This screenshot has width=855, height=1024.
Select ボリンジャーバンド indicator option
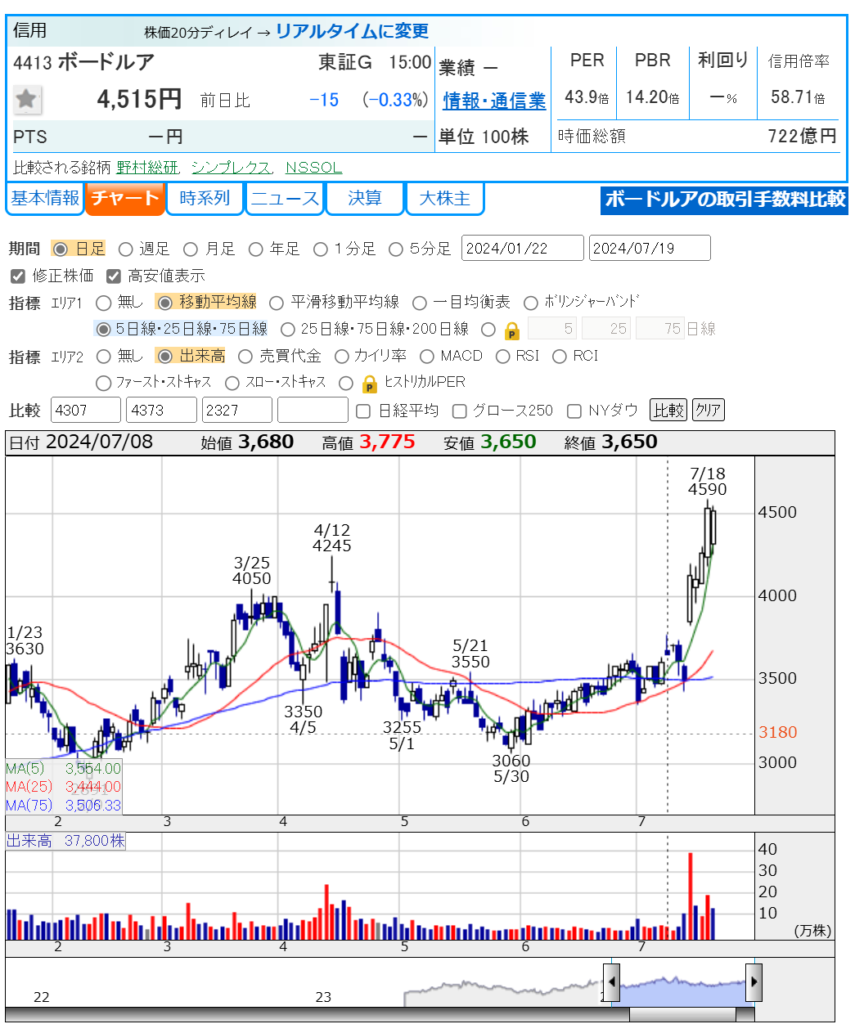click(x=529, y=302)
